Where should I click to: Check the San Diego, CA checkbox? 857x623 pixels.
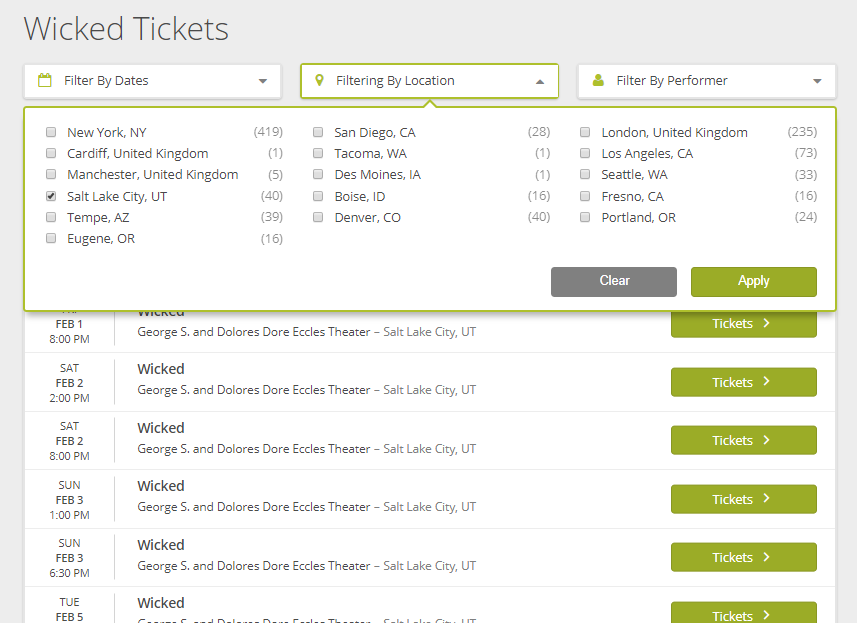318,132
